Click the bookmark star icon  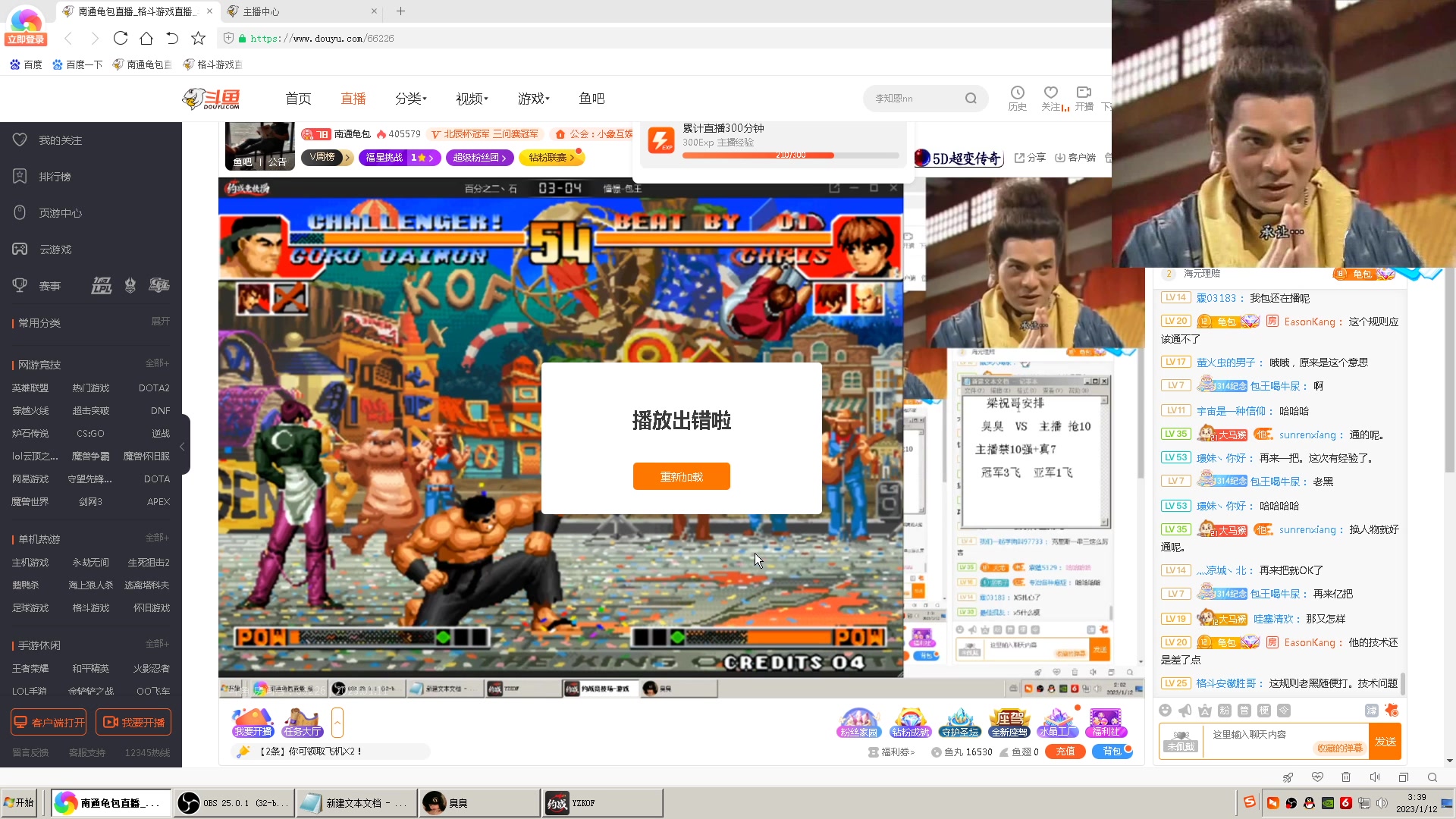pos(198,38)
